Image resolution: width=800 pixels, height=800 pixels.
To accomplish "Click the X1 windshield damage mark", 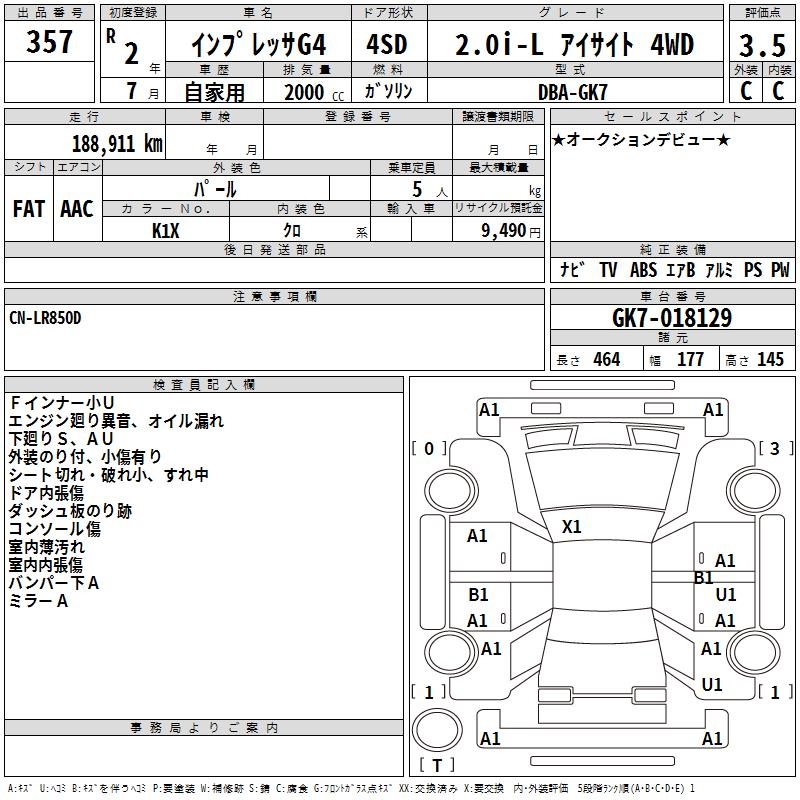I will pos(571,527).
